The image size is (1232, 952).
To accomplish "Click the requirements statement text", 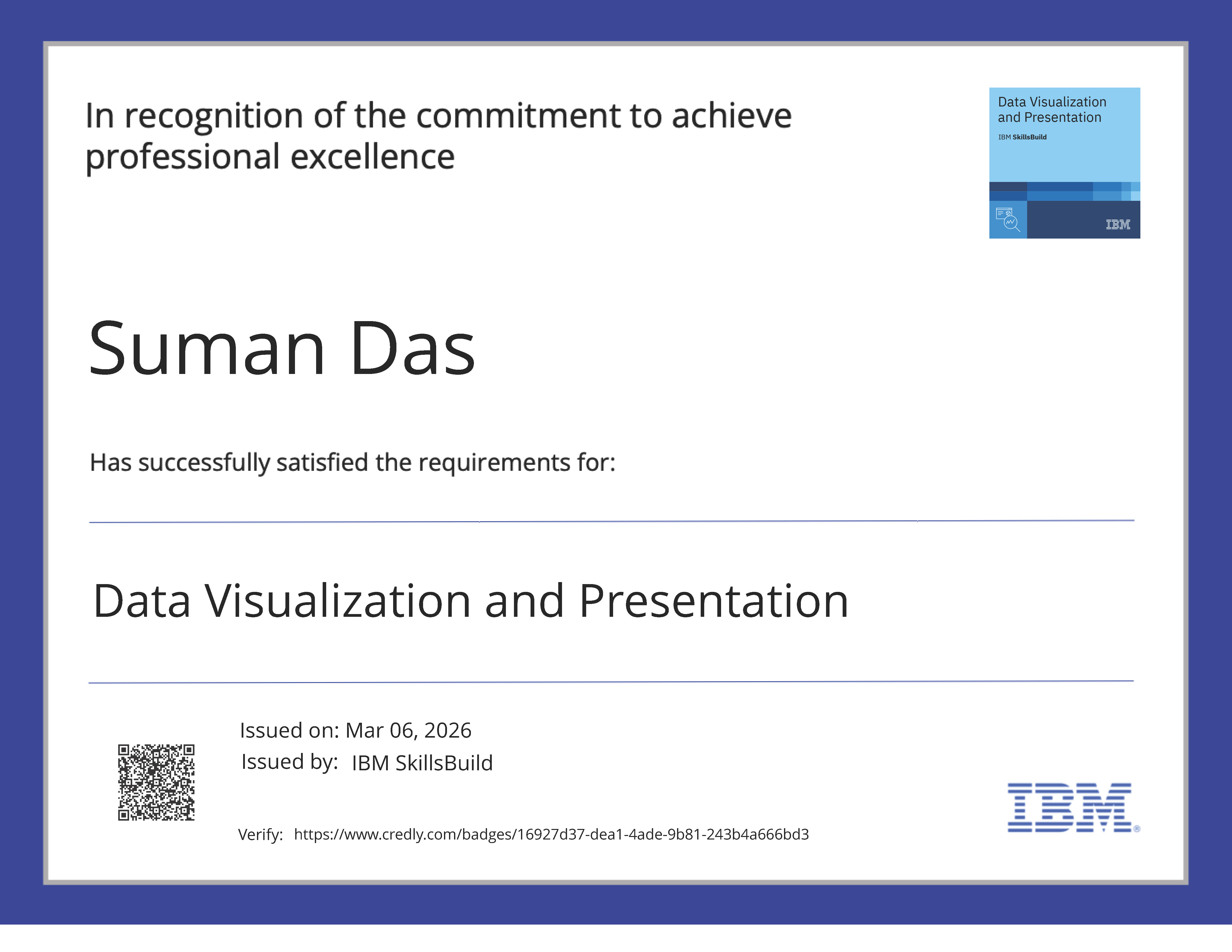I will pyautogui.click(x=353, y=461).
